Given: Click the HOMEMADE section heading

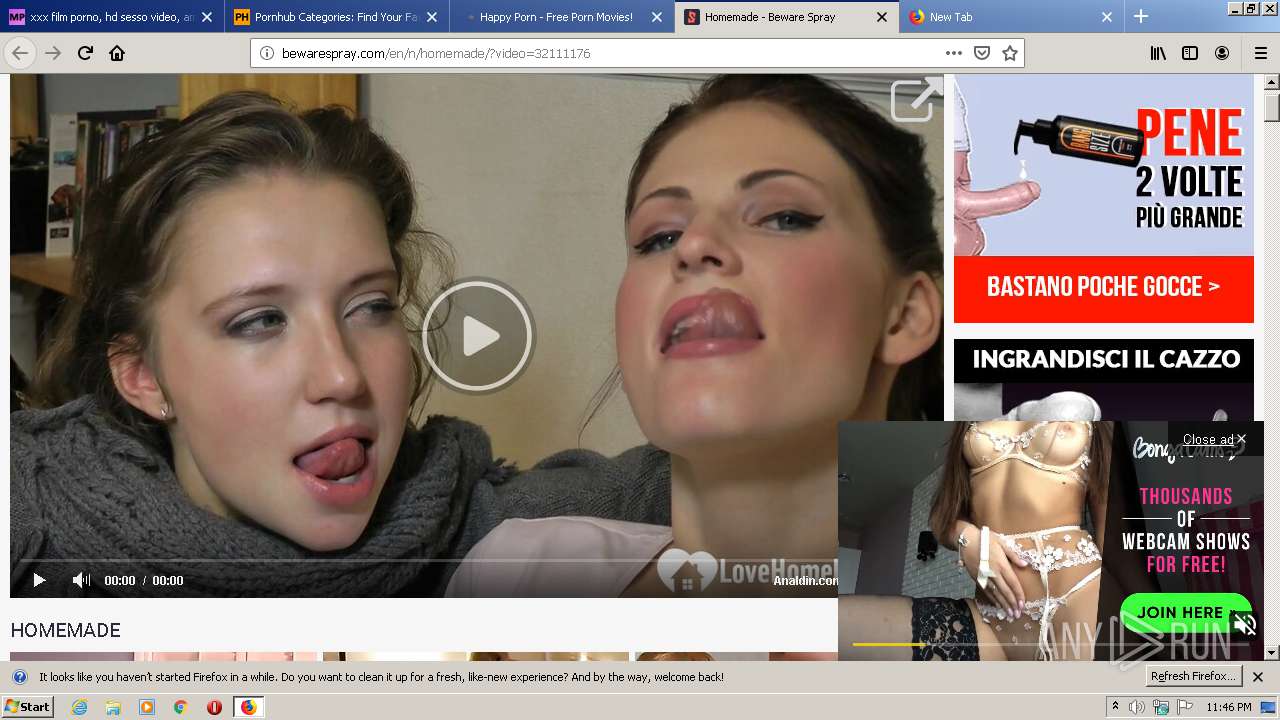Looking at the screenshot, I should (x=65, y=630).
